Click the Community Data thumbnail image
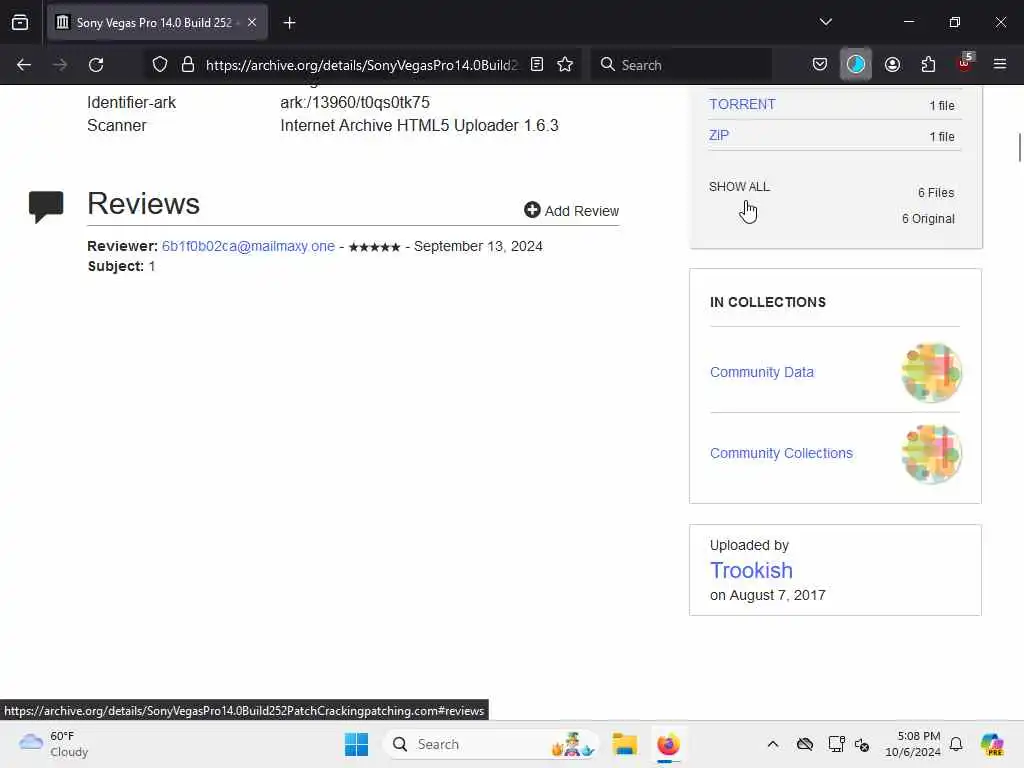The width and height of the screenshot is (1024, 768). [931, 372]
